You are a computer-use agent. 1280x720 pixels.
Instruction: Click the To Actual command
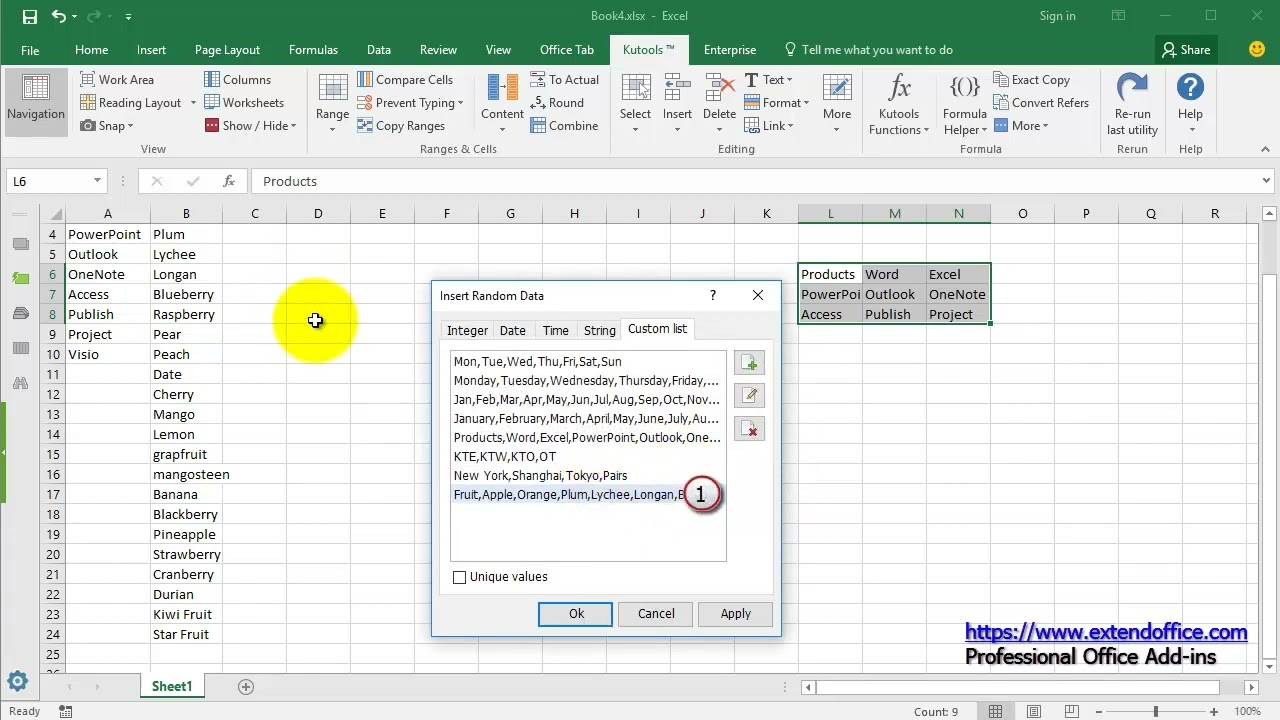pos(564,80)
